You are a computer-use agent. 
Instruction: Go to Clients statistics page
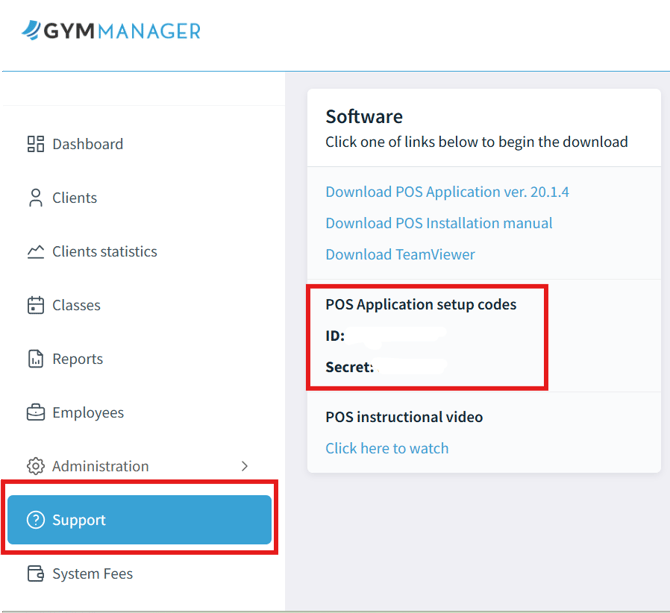(104, 252)
